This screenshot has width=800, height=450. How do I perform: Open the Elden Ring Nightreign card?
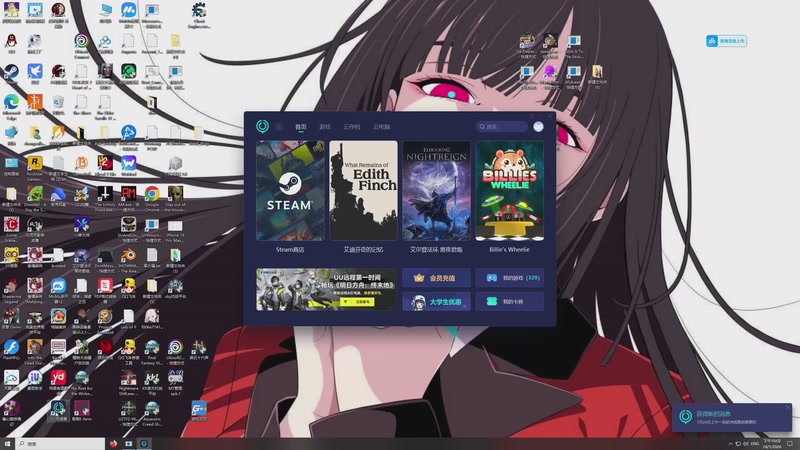click(x=436, y=190)
